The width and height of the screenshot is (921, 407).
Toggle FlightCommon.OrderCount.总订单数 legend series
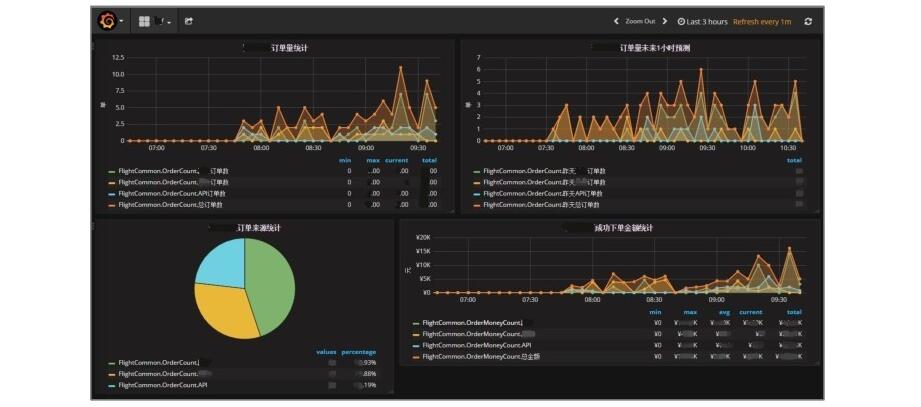coord(162,204)
